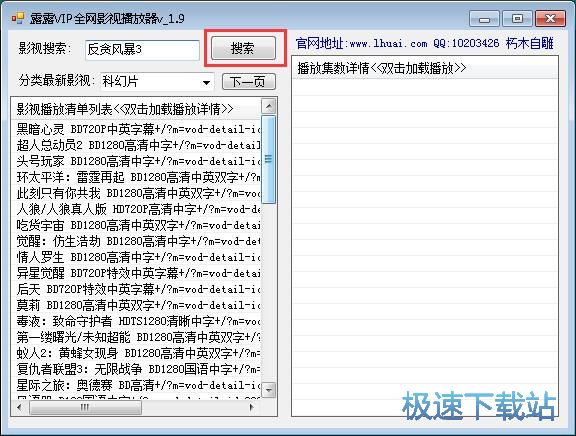Click the 影视播放清单列表 column header
The image size is (576, 436).
point(136,109)
